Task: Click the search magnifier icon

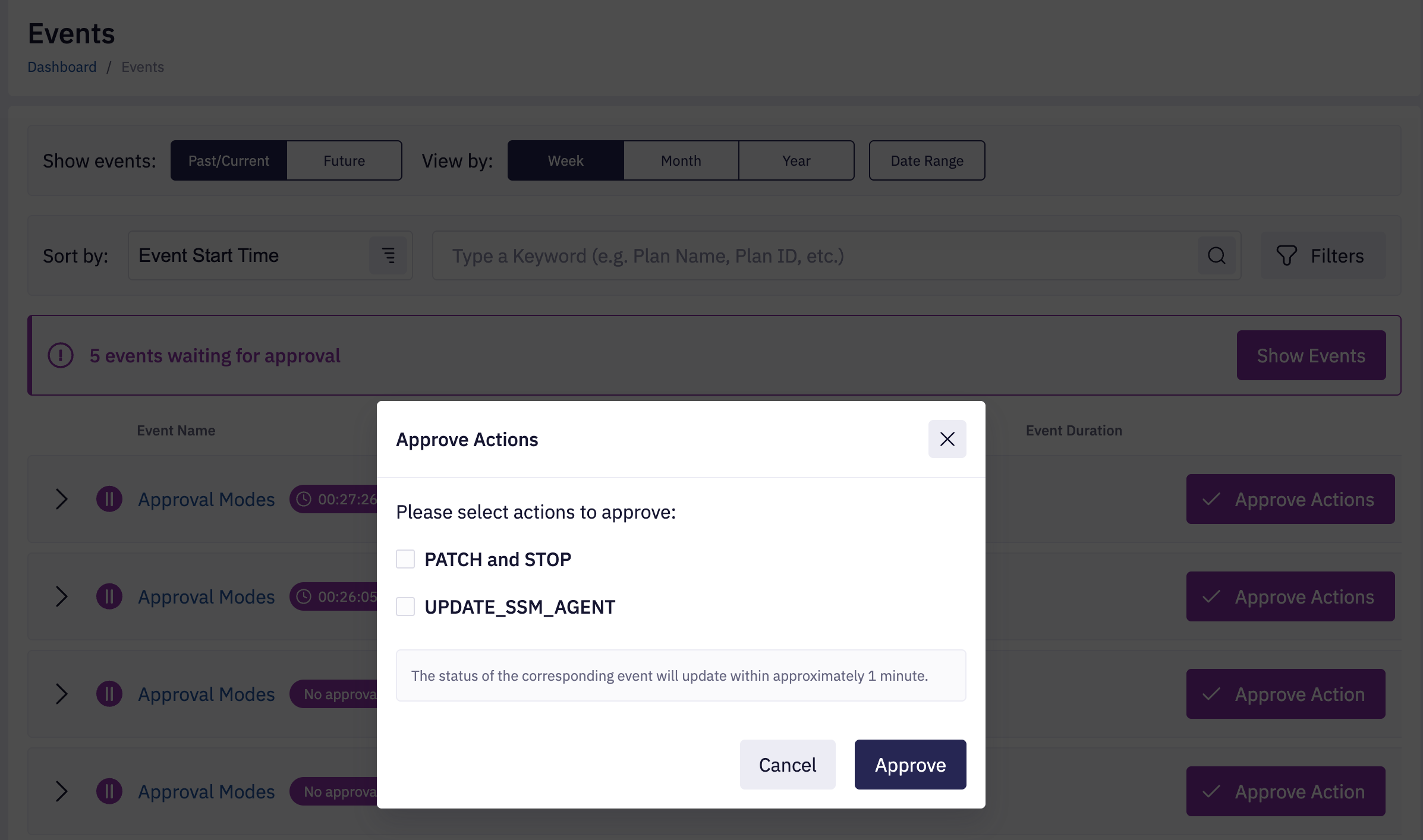Action: point(1216,255)
